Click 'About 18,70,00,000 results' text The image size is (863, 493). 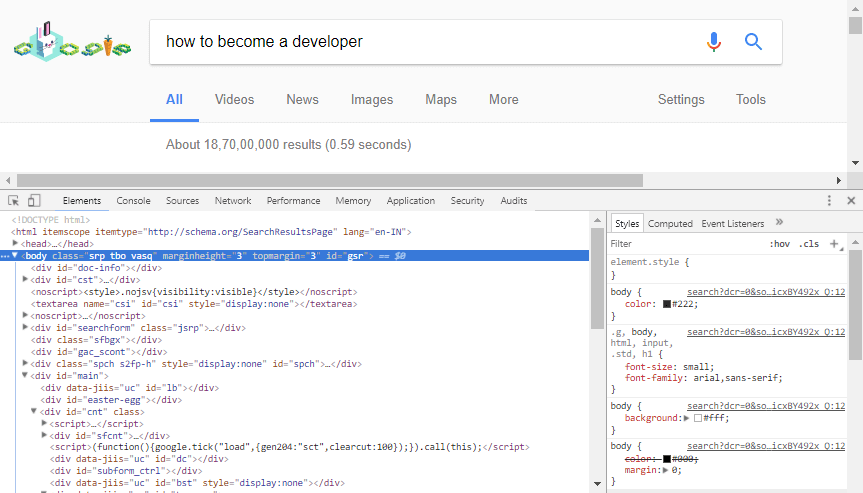tap(288, 145)
